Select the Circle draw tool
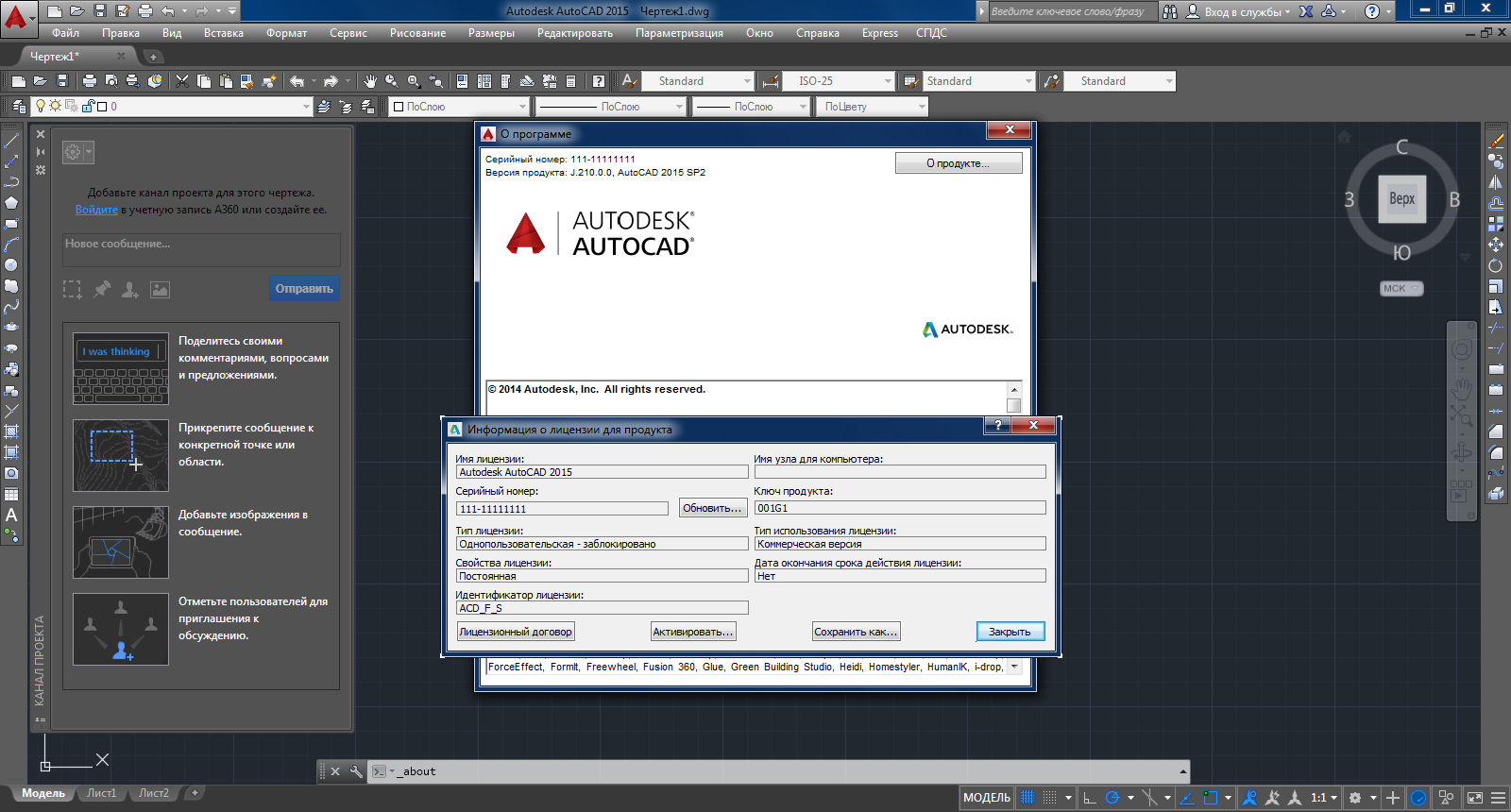This screenshot has height=812, width=1511. (x=11, y=265)
